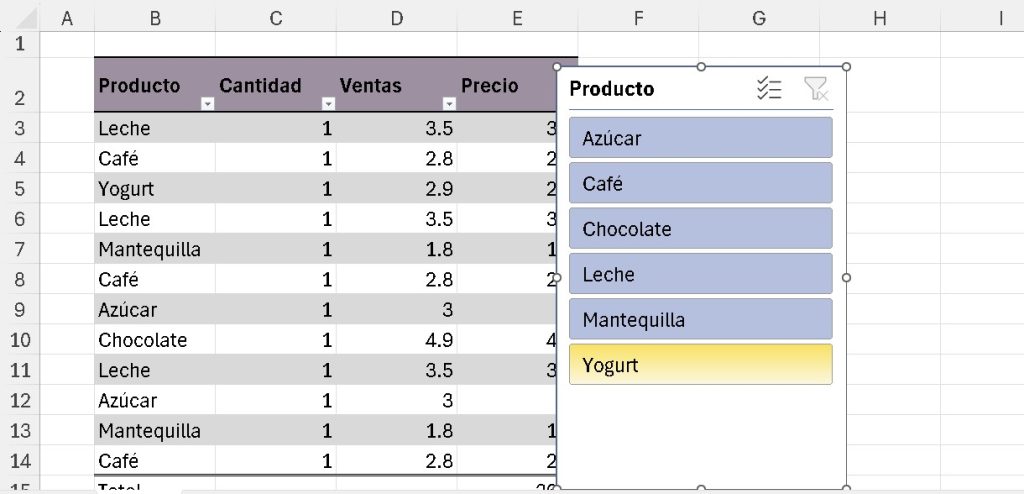Open the Cantidad column filter dropdown

coord(328,104)
